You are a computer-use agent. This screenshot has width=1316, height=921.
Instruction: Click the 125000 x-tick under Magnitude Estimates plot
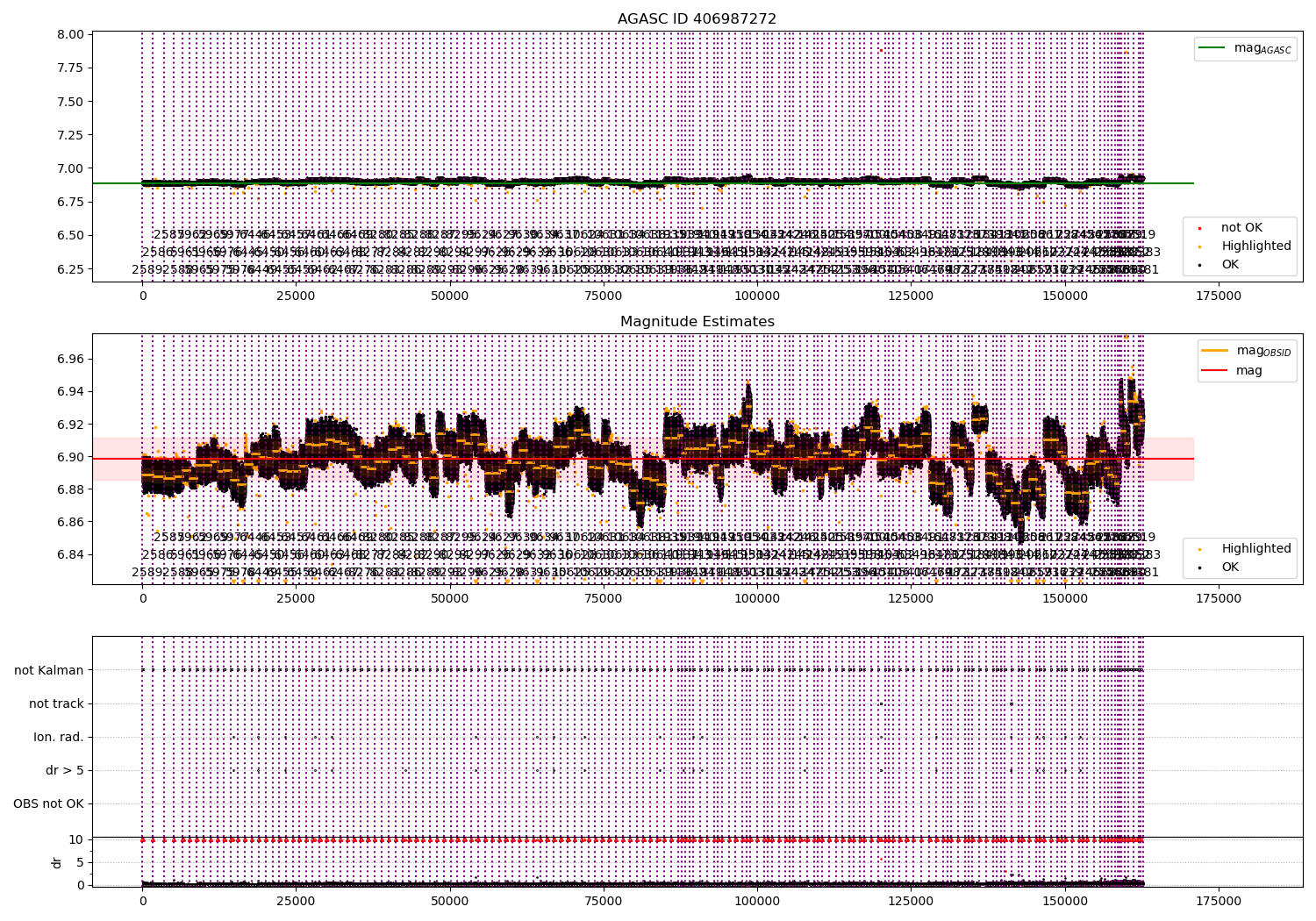911,599
